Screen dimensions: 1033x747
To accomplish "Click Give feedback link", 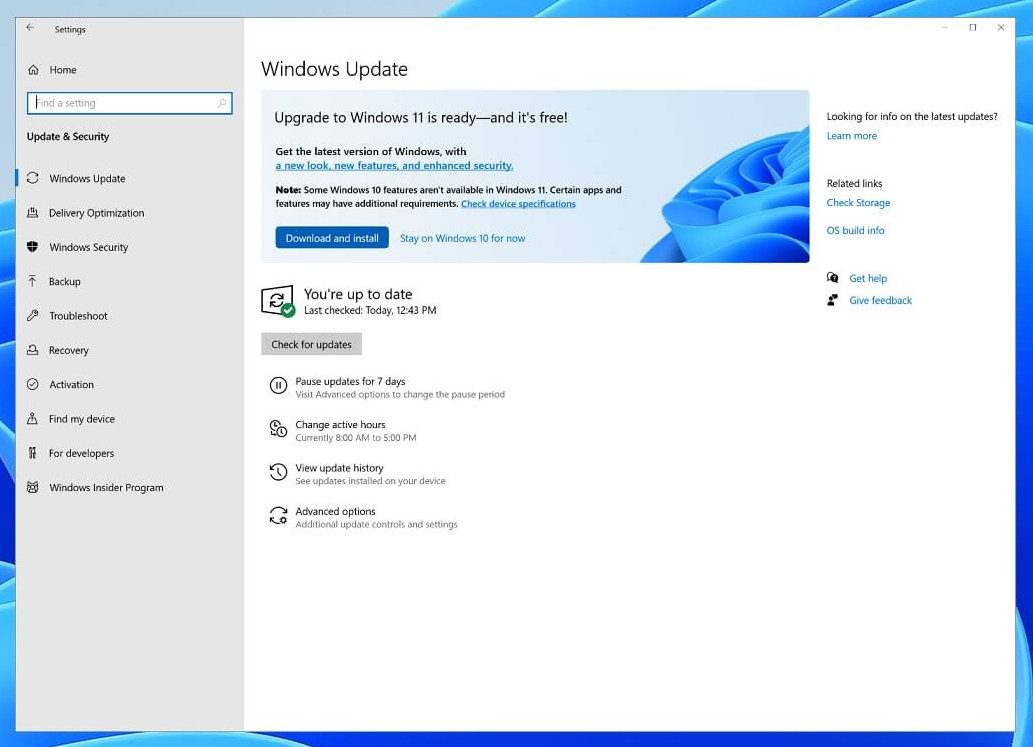I will (880, 300).
